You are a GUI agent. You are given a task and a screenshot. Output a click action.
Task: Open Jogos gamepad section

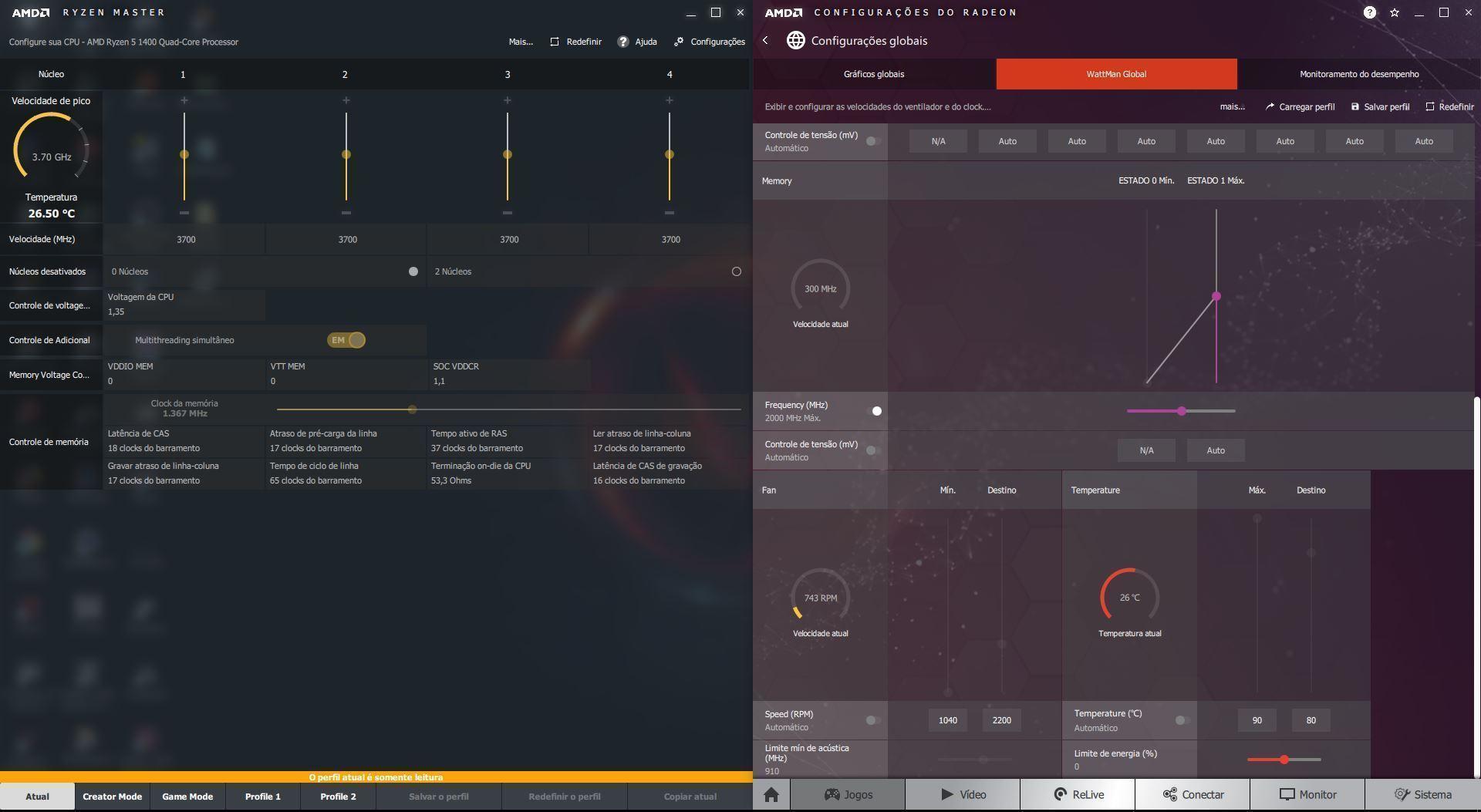coord(848,794)
